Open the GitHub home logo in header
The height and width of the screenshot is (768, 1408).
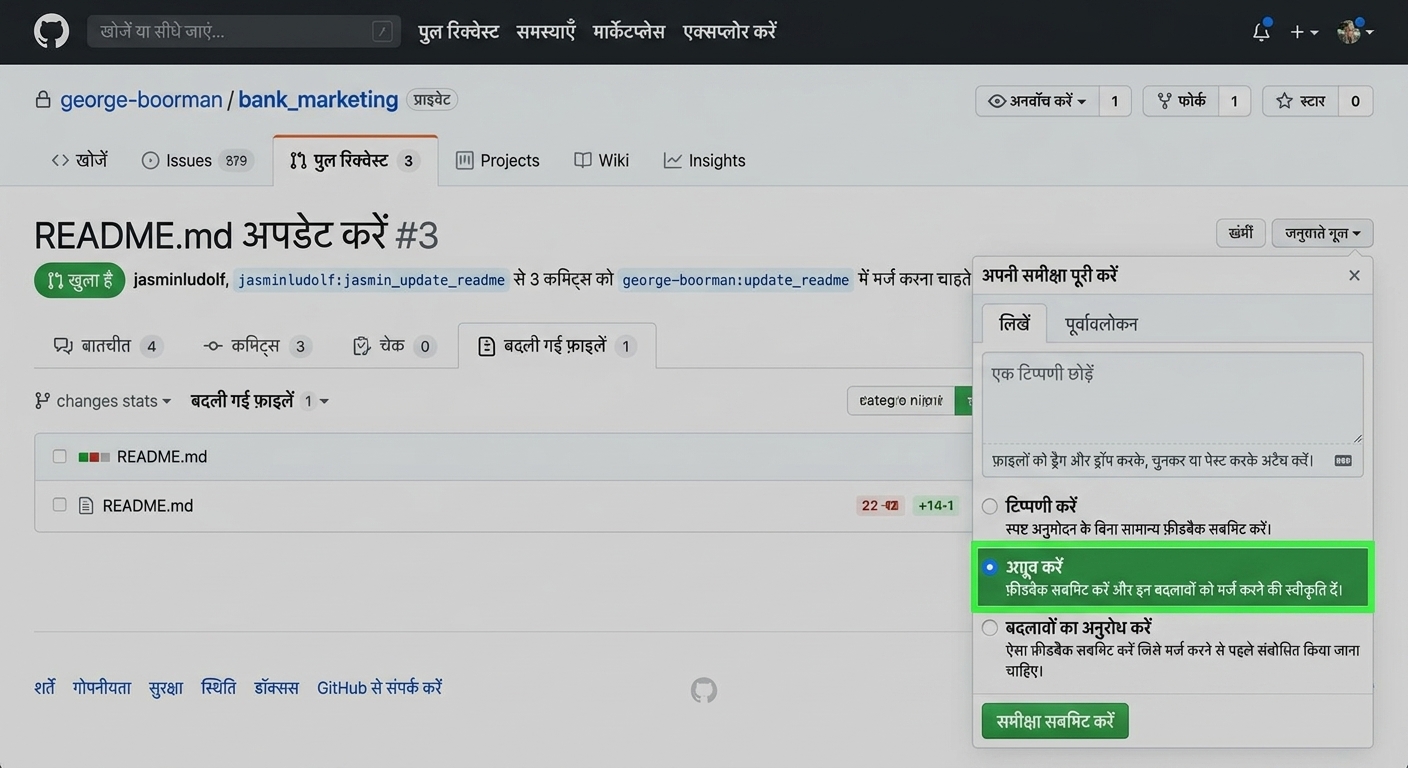coord(52,32)
